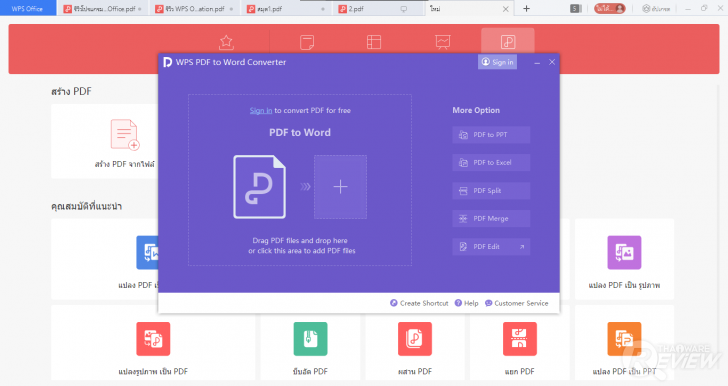Image resolution: width=728 pixels, height=386 pixels.
Task: Click the PDF to Excel icon in More Option
Action: (463, 163)
